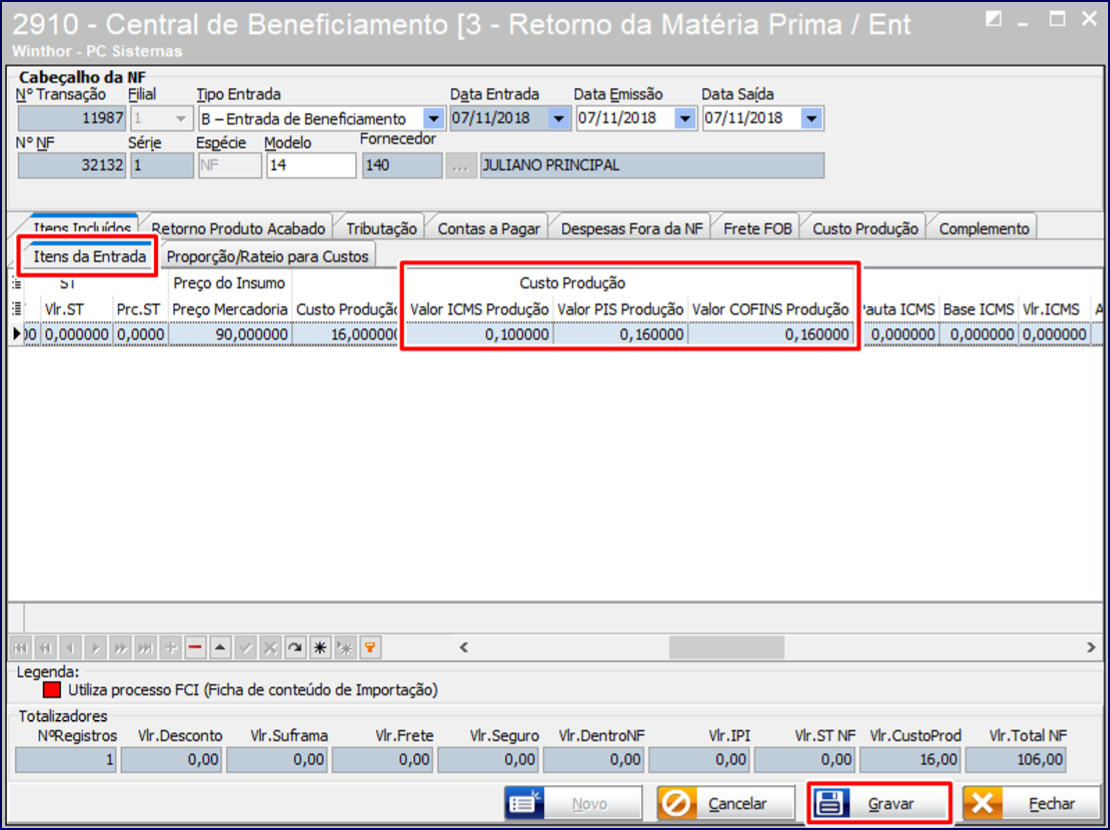The image size is (1110, 830).
Task: Jump to last record in navigator
Action: tap(145, 648)
